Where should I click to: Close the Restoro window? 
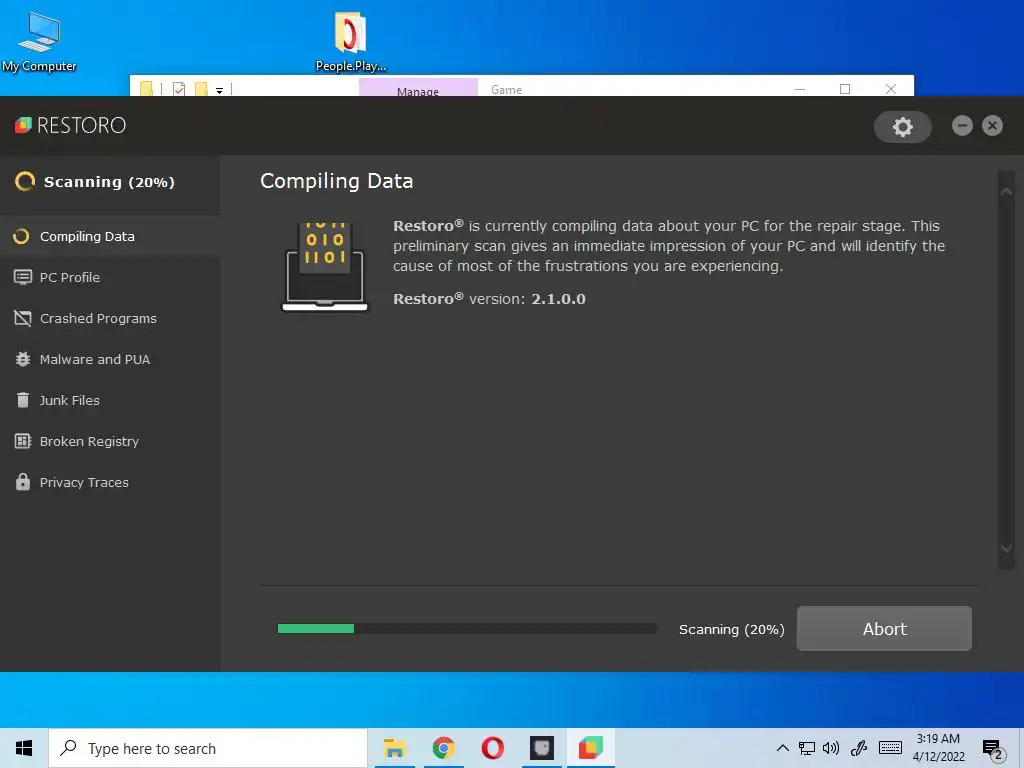click(x=992, y=125)
